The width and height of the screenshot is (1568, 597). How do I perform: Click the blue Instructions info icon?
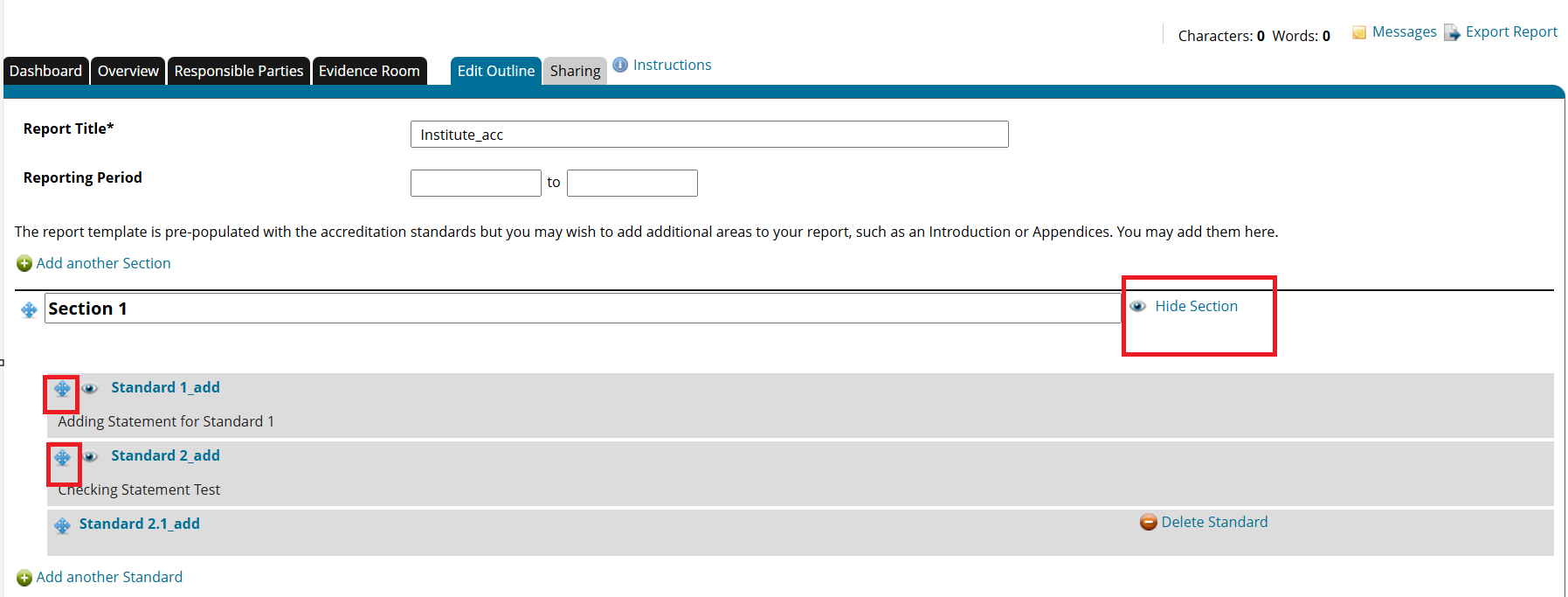click(x=620, y=65)
